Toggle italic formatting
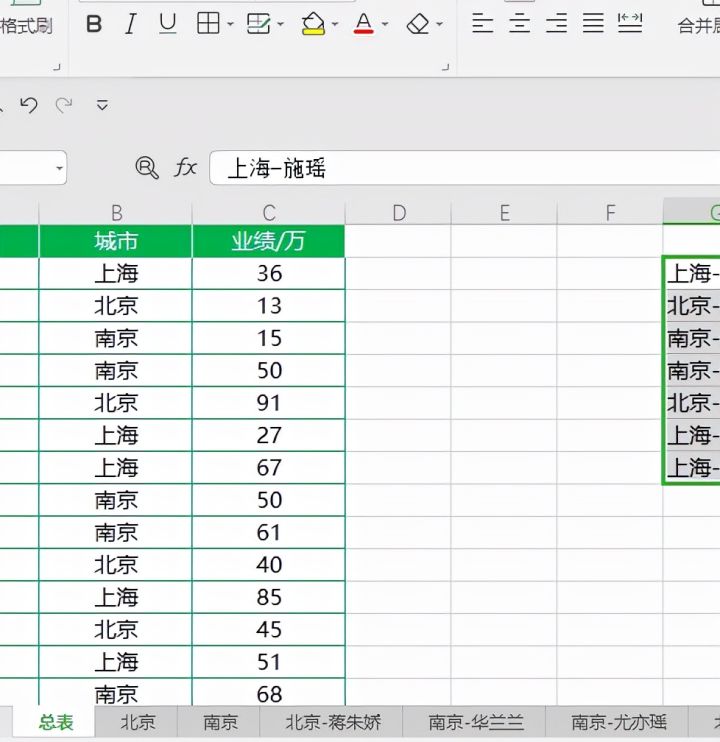The image size is (720, 742). 131,23
